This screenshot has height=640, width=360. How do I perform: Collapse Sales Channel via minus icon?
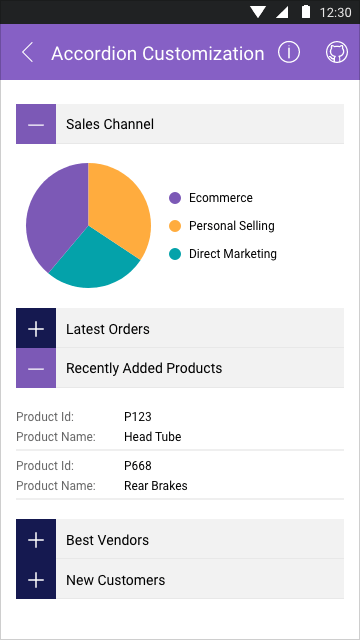[x=36, y=124]
